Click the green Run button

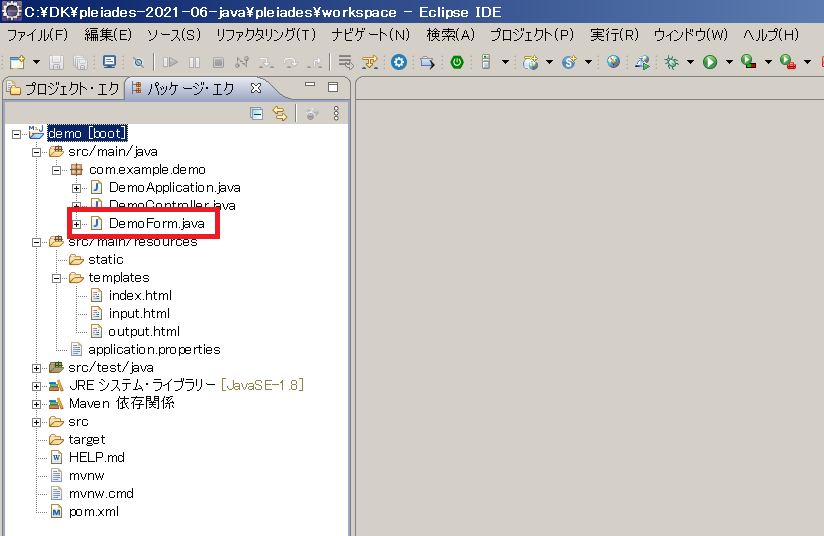[x=710, y=62]
